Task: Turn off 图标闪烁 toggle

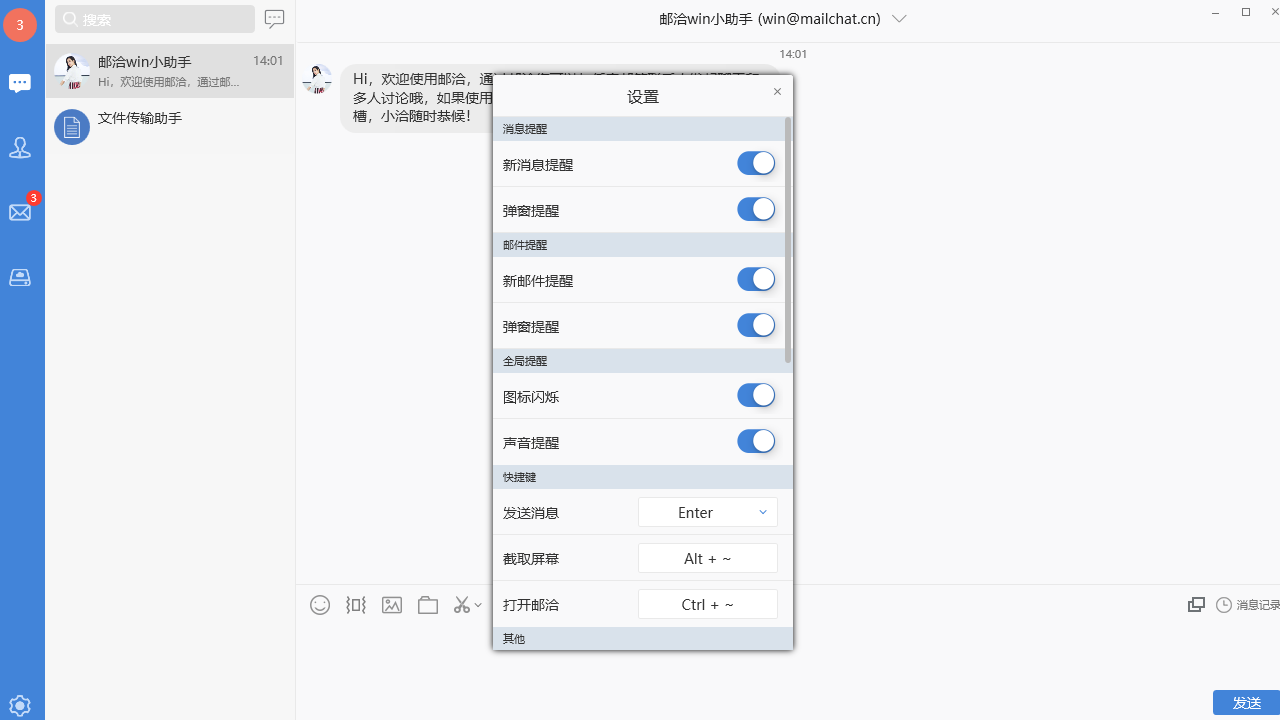Action: click(x=756, y=395)
